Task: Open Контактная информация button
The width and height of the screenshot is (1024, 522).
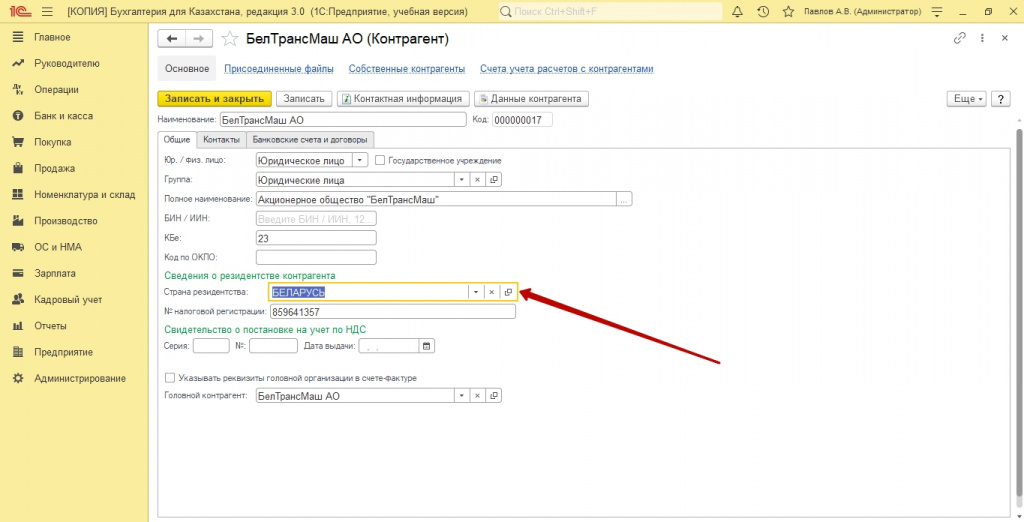Action: tap(403, 99)
